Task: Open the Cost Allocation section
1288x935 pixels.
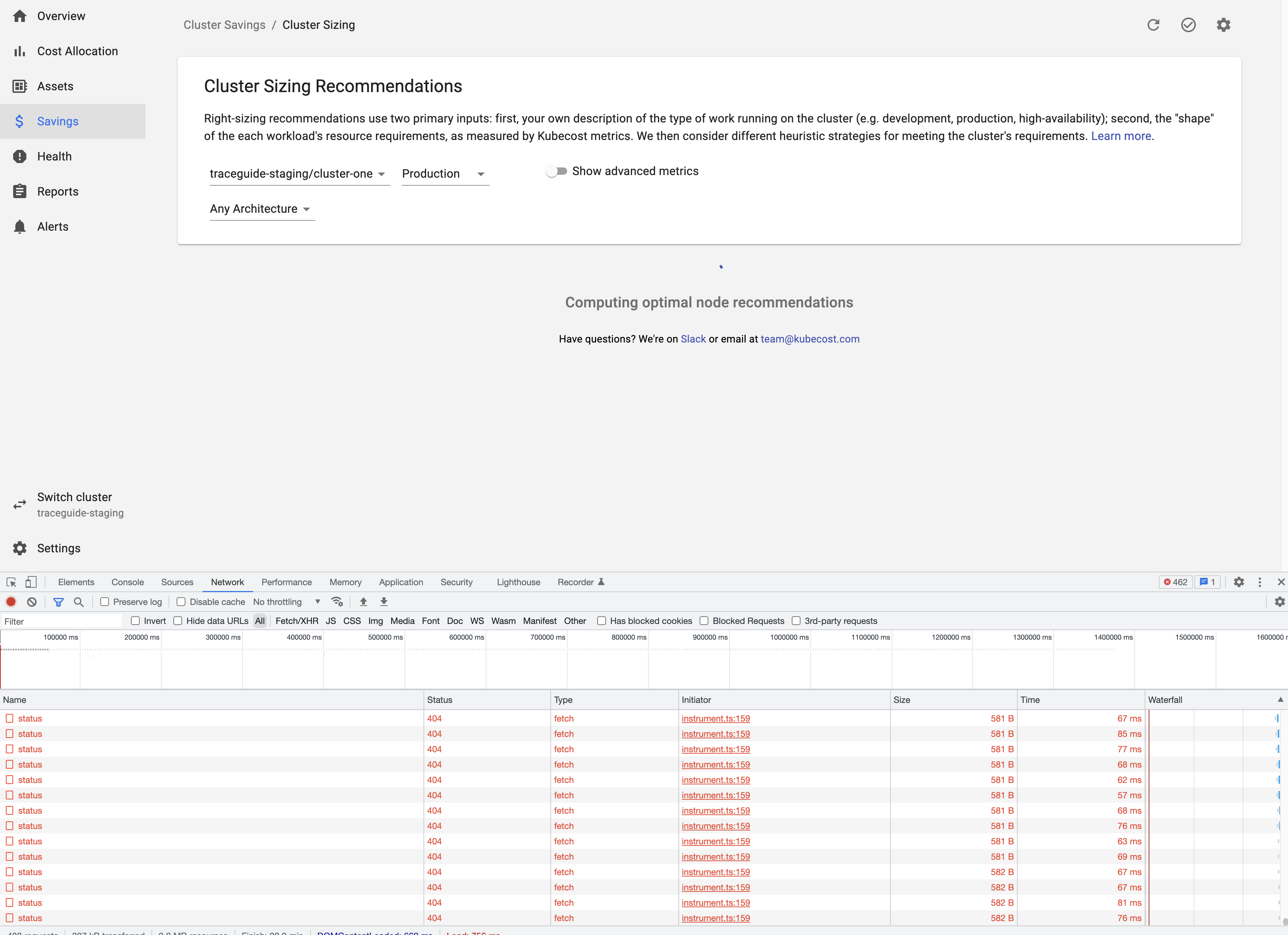Action: point(77,51)
